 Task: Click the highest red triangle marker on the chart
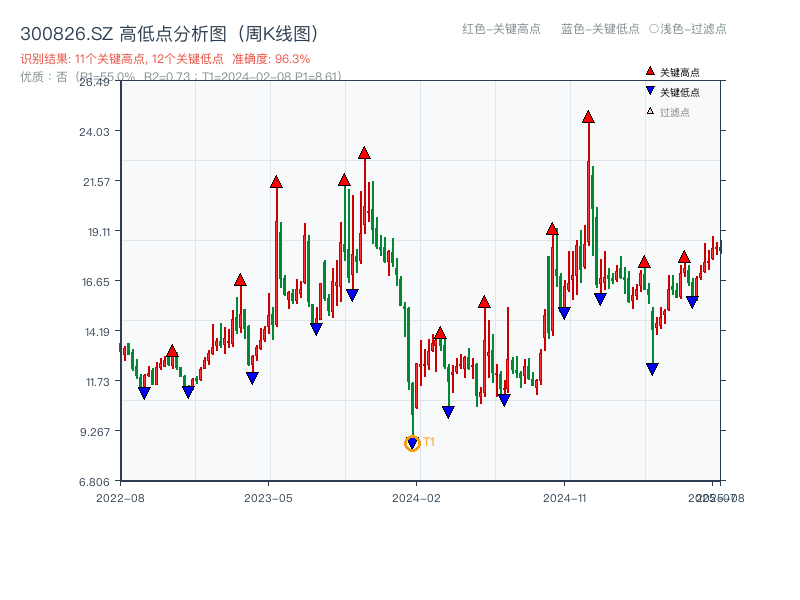point(587,117)
